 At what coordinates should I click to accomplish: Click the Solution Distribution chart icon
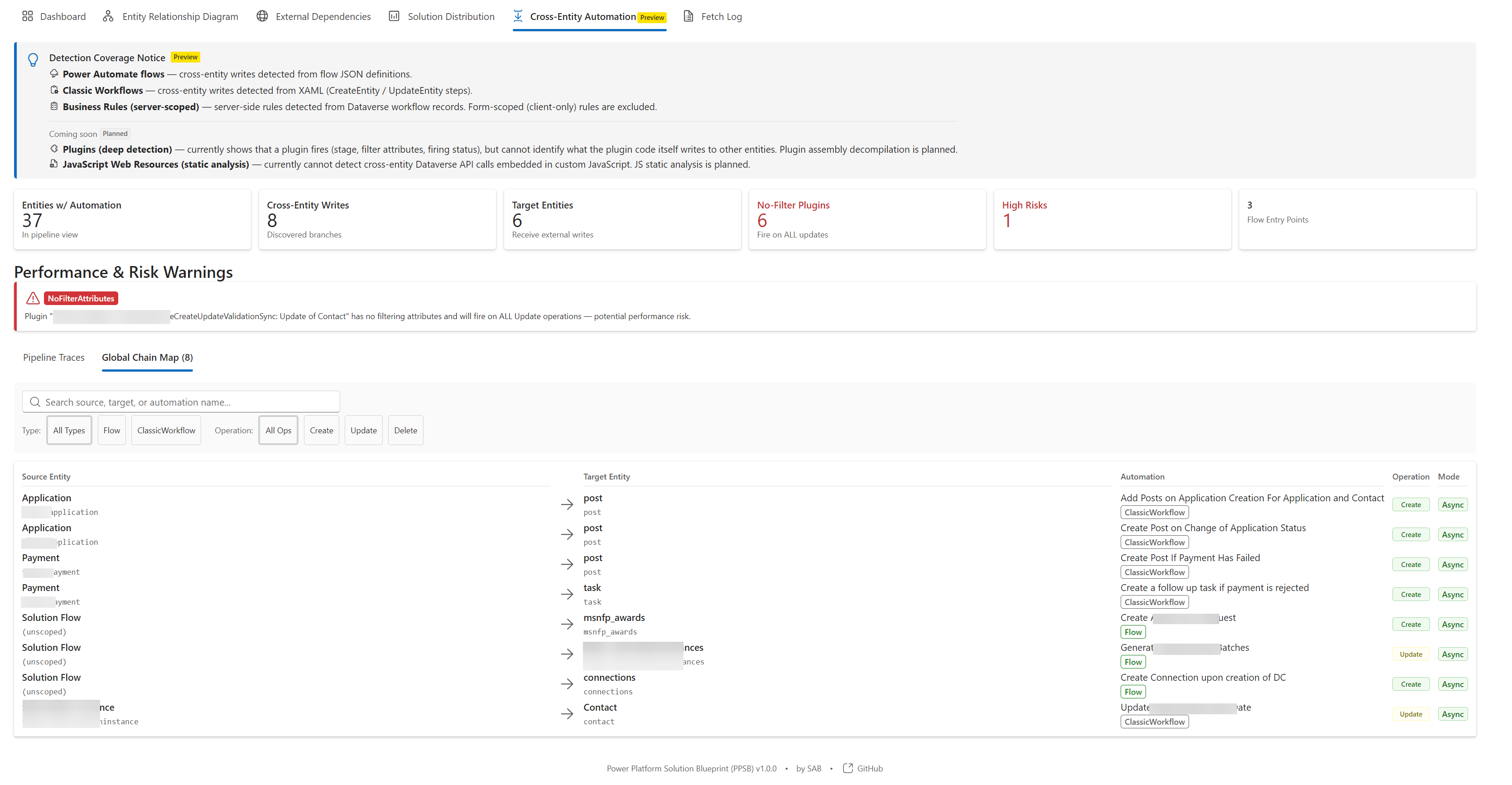[x=395, y=16]
